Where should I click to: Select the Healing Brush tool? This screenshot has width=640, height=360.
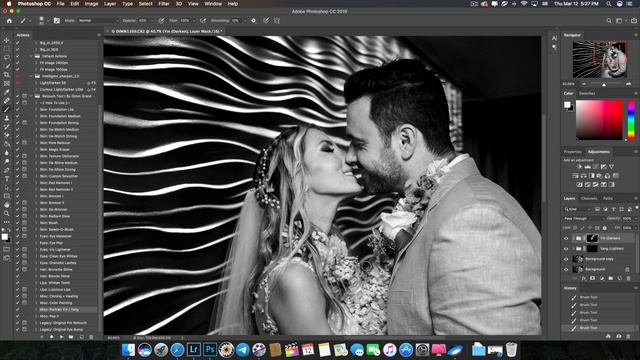tap(7, 100)
